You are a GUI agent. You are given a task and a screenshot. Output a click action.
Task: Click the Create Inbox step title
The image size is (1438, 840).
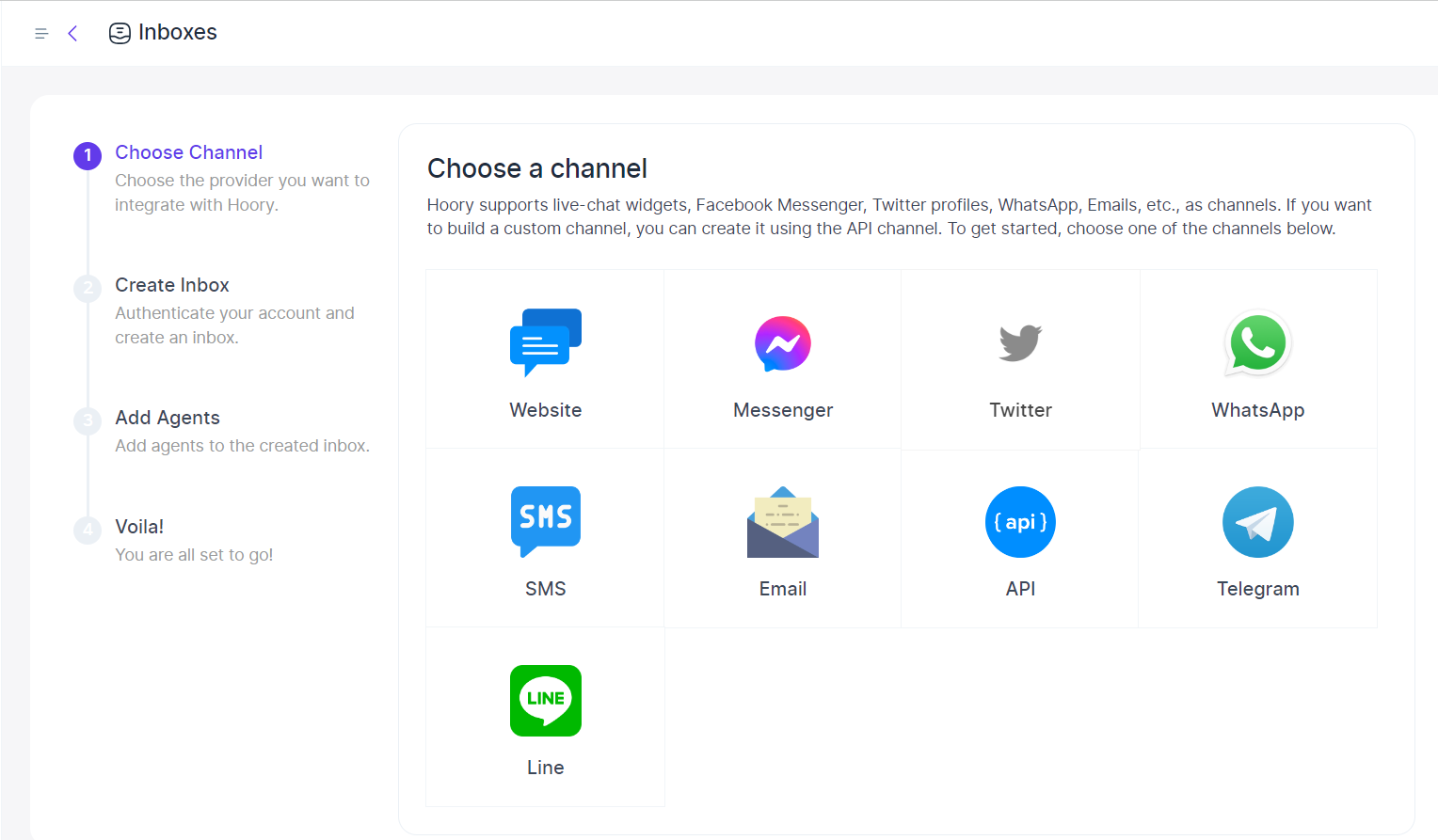point(172,285)
